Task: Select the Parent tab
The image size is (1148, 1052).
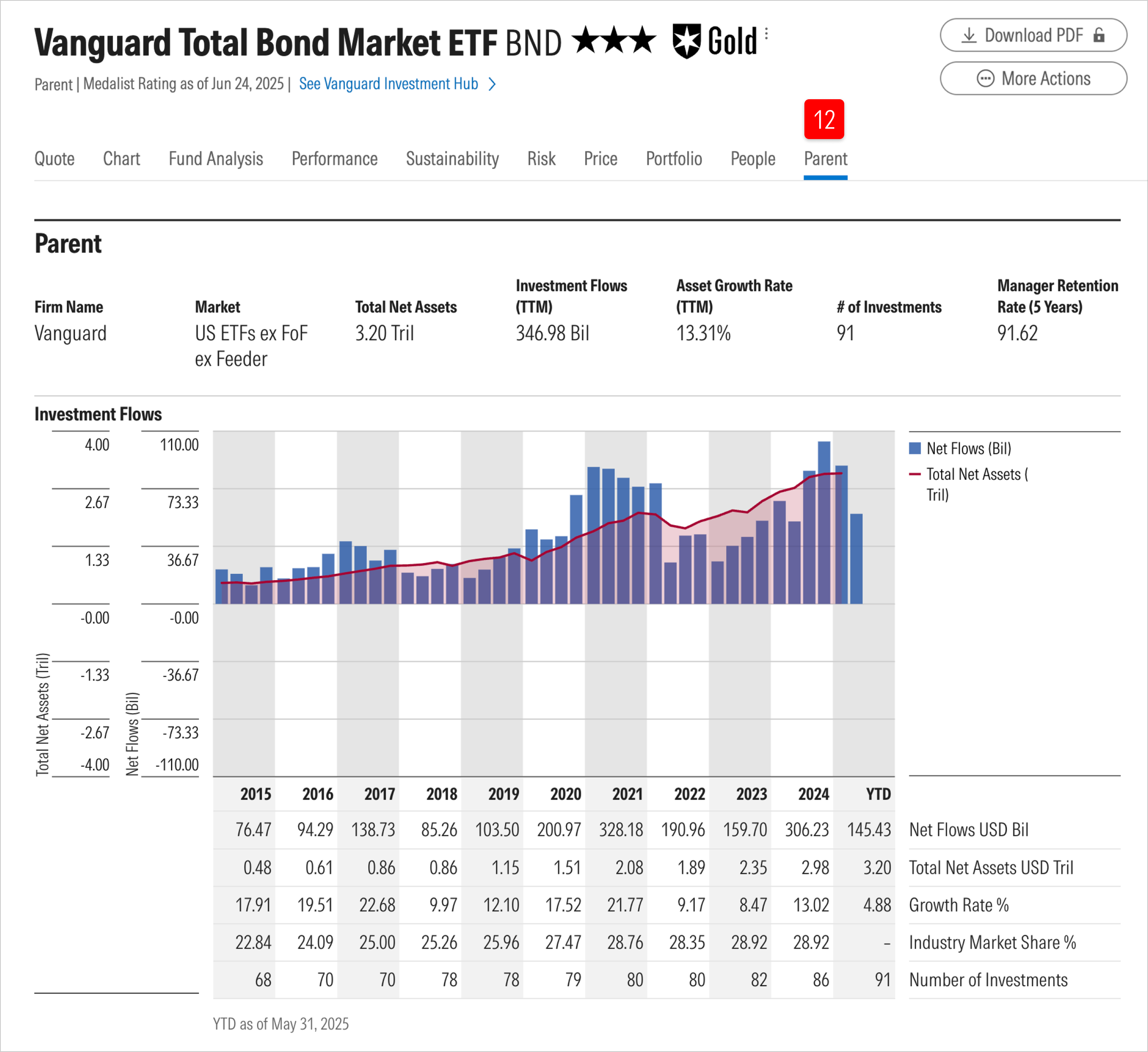Action: click(x=826, y=159)
